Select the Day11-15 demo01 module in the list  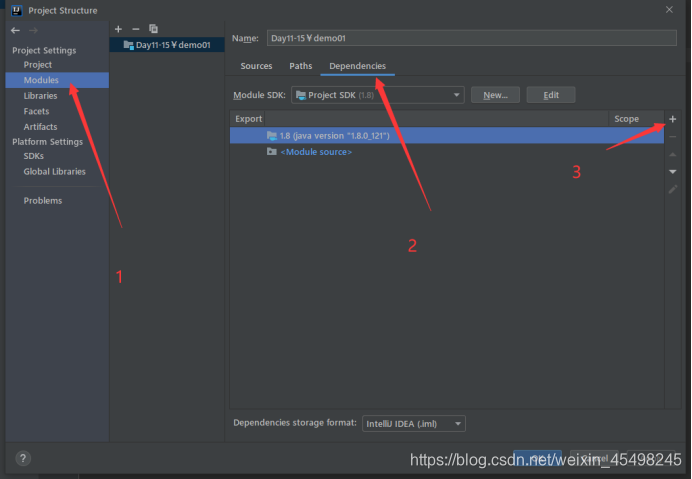click(x=167, y=45)
